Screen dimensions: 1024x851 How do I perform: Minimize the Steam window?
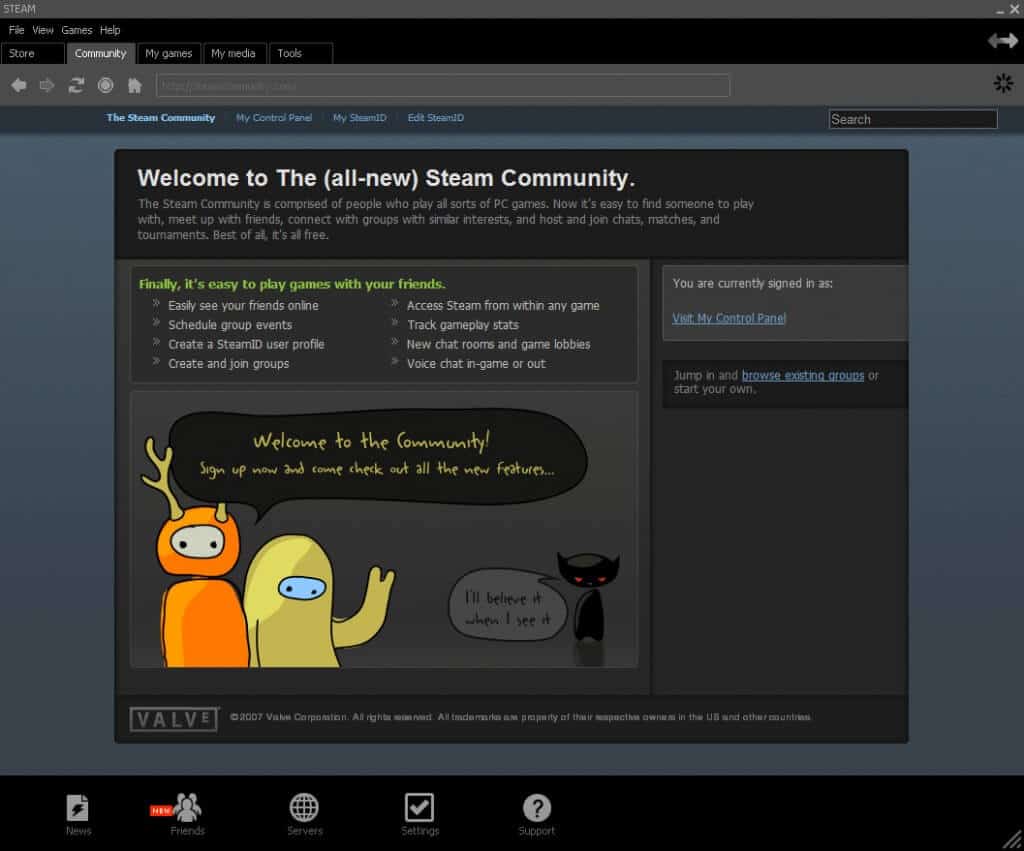point(1000,10)
